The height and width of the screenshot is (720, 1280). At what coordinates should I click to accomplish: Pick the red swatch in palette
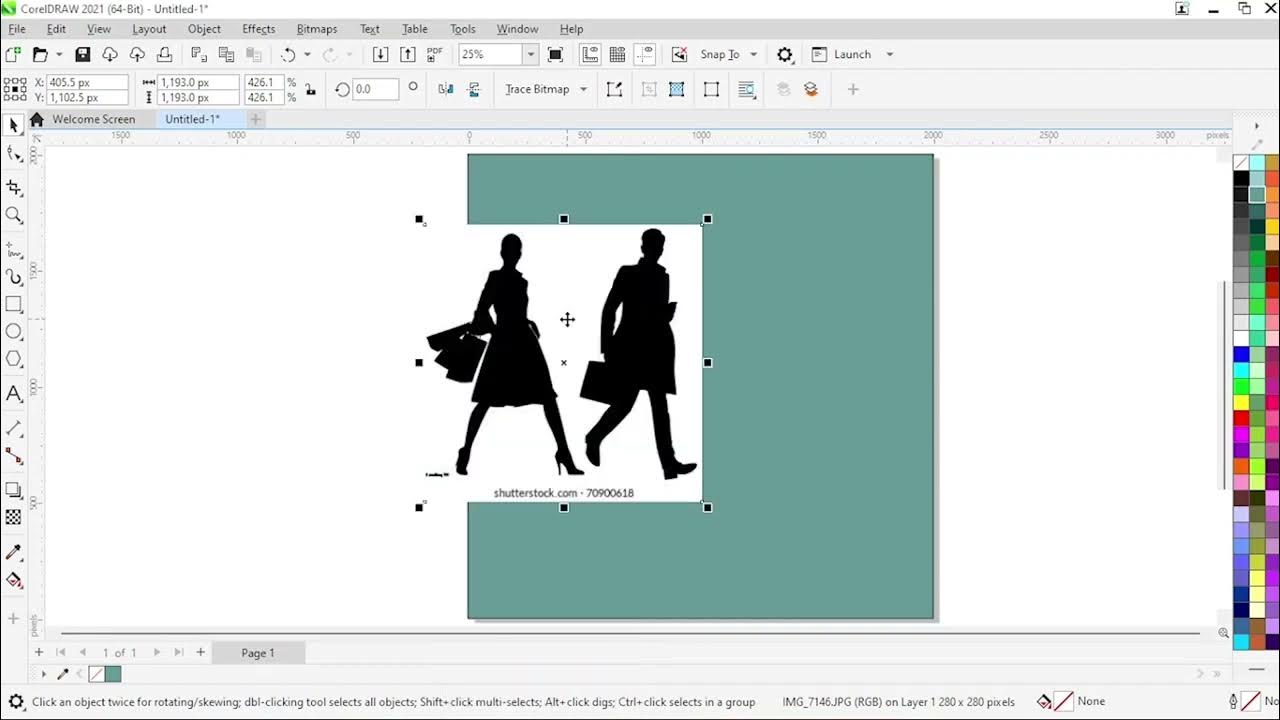coord(1241,418)
